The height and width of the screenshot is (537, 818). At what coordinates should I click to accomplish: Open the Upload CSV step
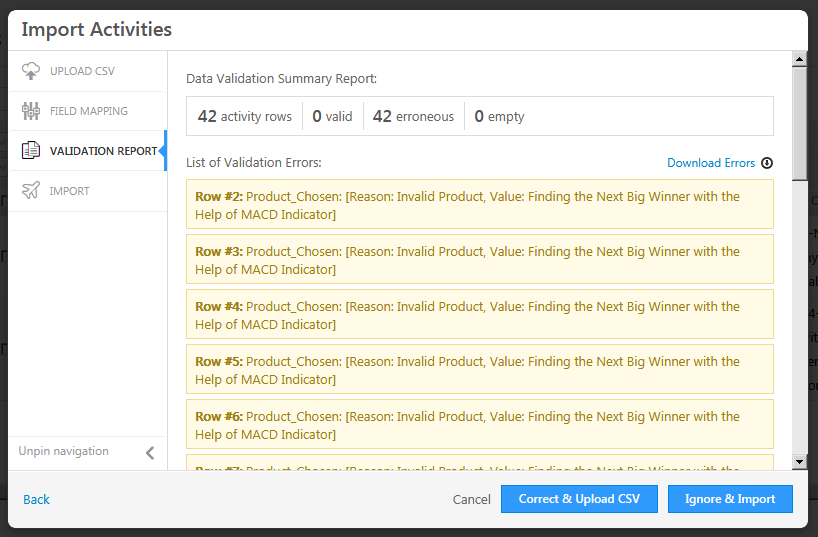click(x=82, y=71)
